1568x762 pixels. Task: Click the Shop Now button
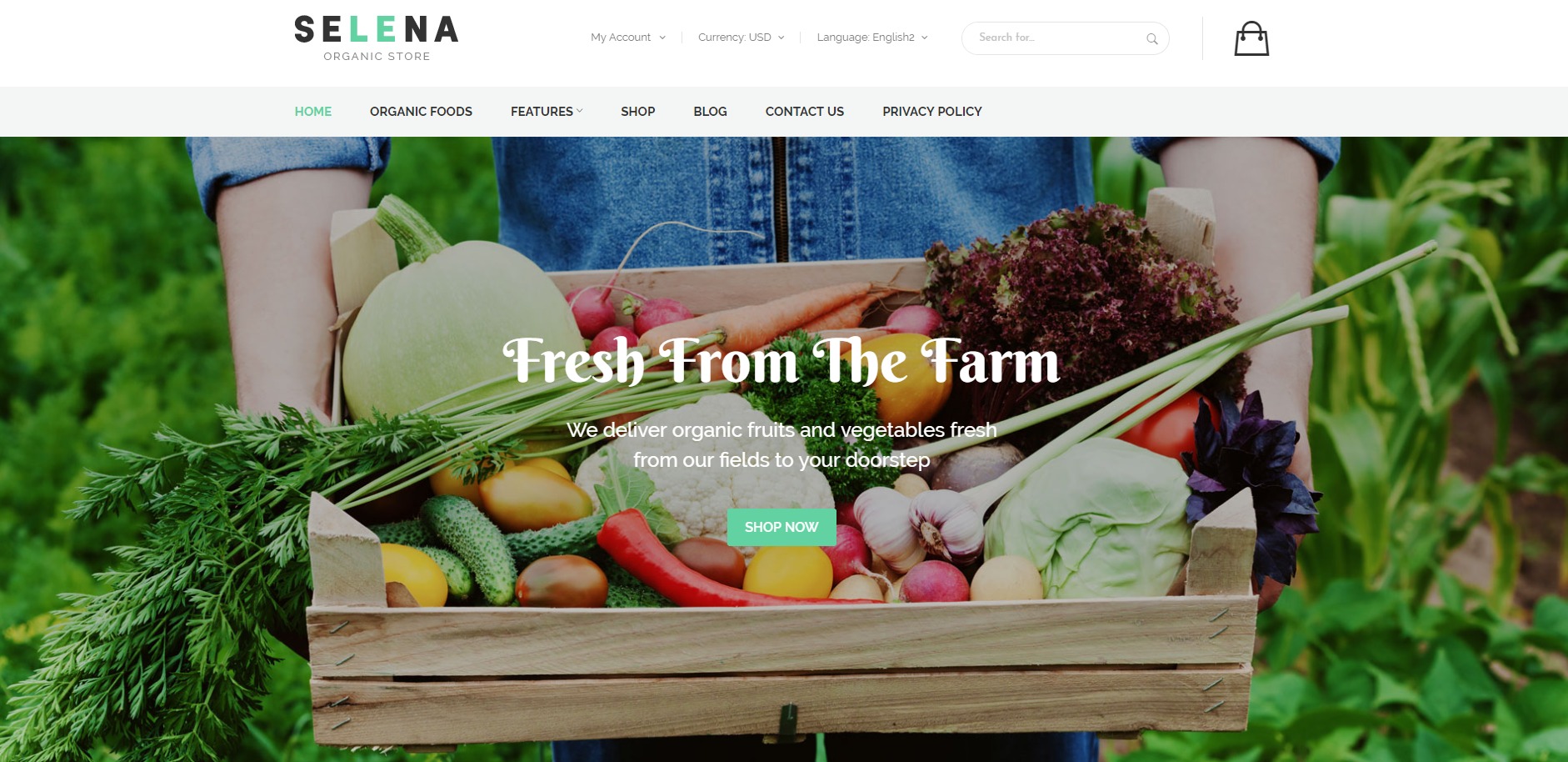(x=782, y=527)
